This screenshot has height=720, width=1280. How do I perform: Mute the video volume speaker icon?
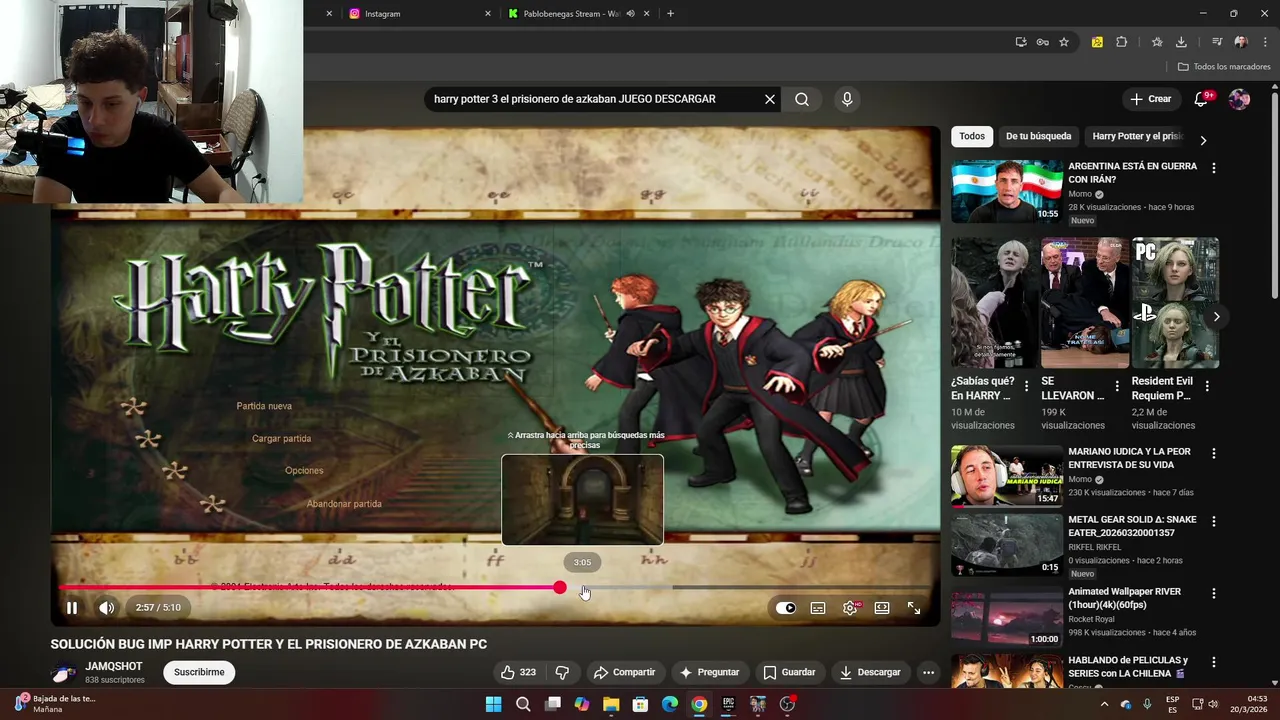coord(107,608)
